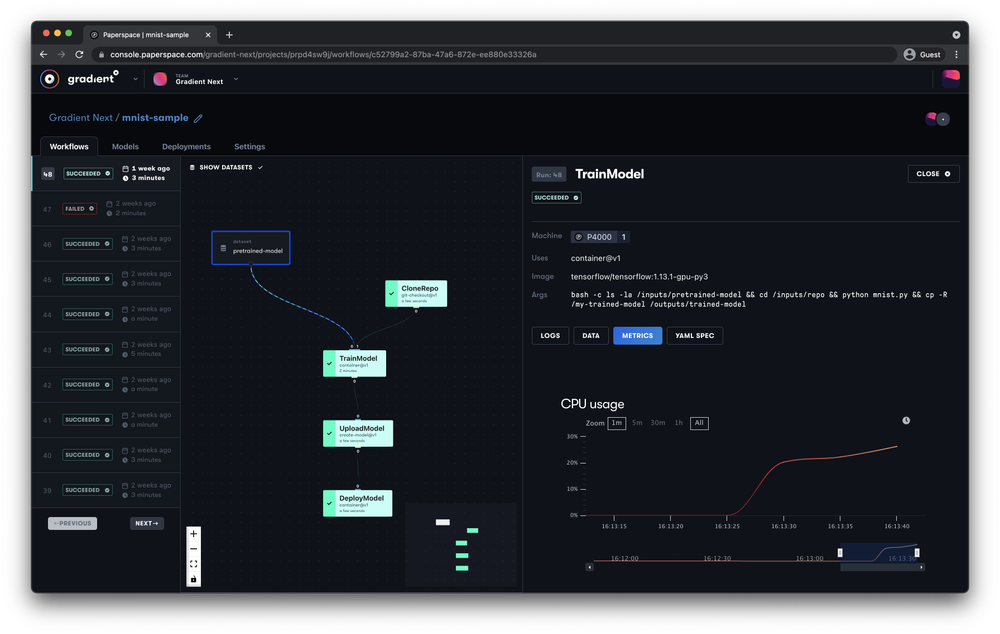Click the green checkmark on the DeployModel node

click(x=331, y=502)
